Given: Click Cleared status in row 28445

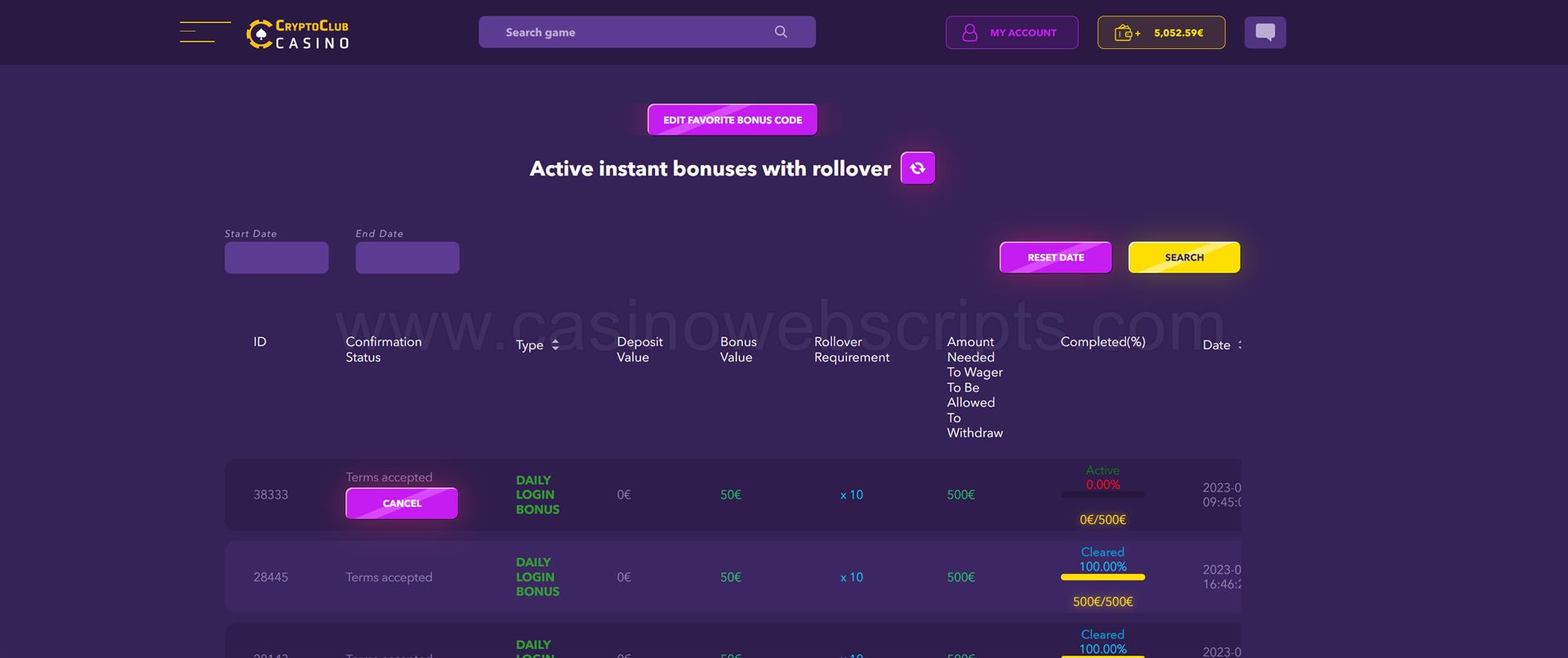Looking at the screenshot, I should pos(1102,552).
